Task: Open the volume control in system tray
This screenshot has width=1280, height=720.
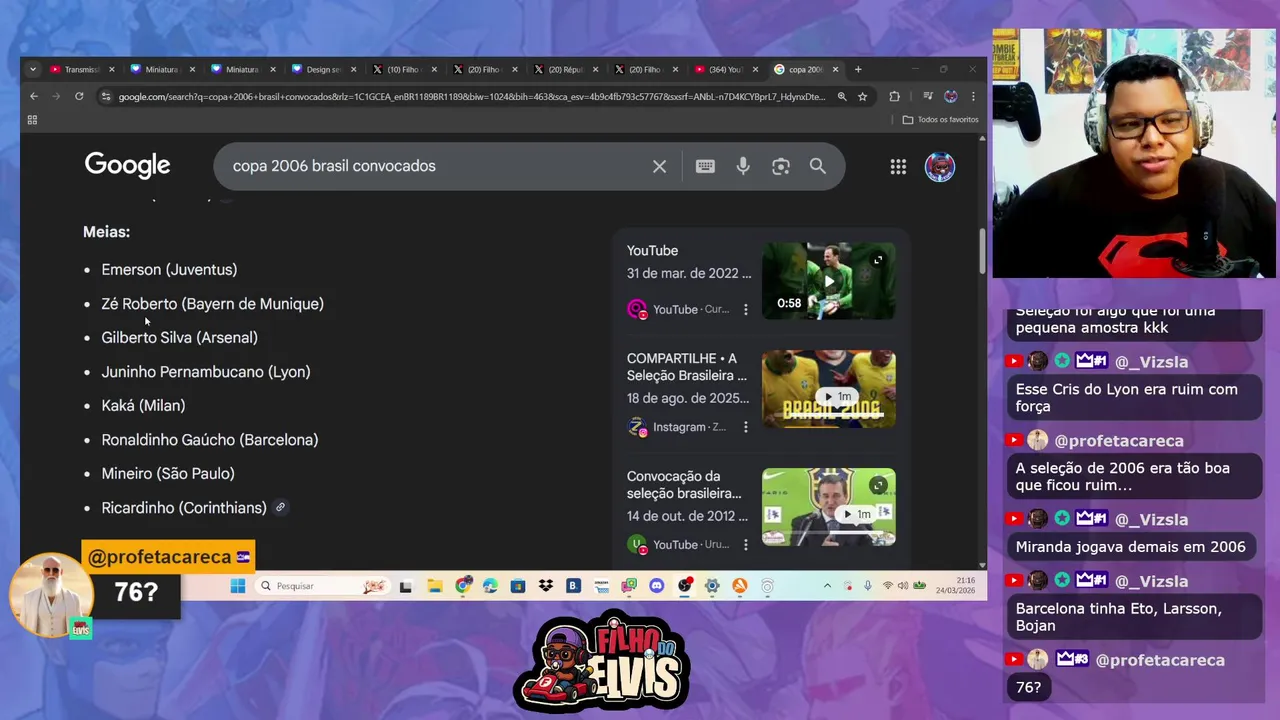Action: tap(903, 586)
